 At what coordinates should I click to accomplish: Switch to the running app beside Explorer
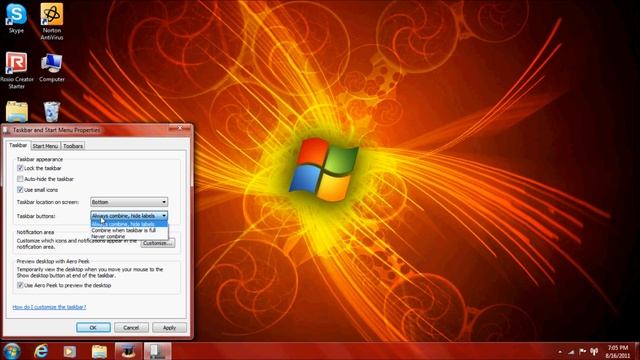tap(128, 351)
